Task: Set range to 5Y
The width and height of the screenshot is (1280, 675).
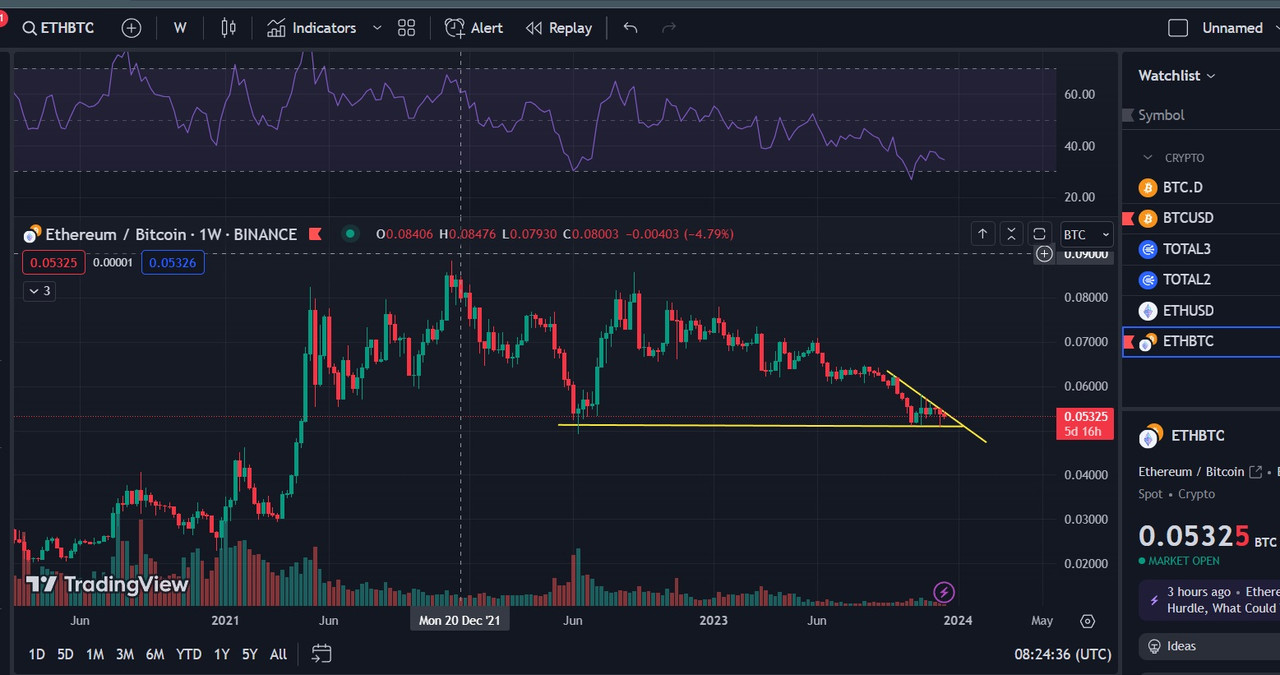Action: point(250,654)
